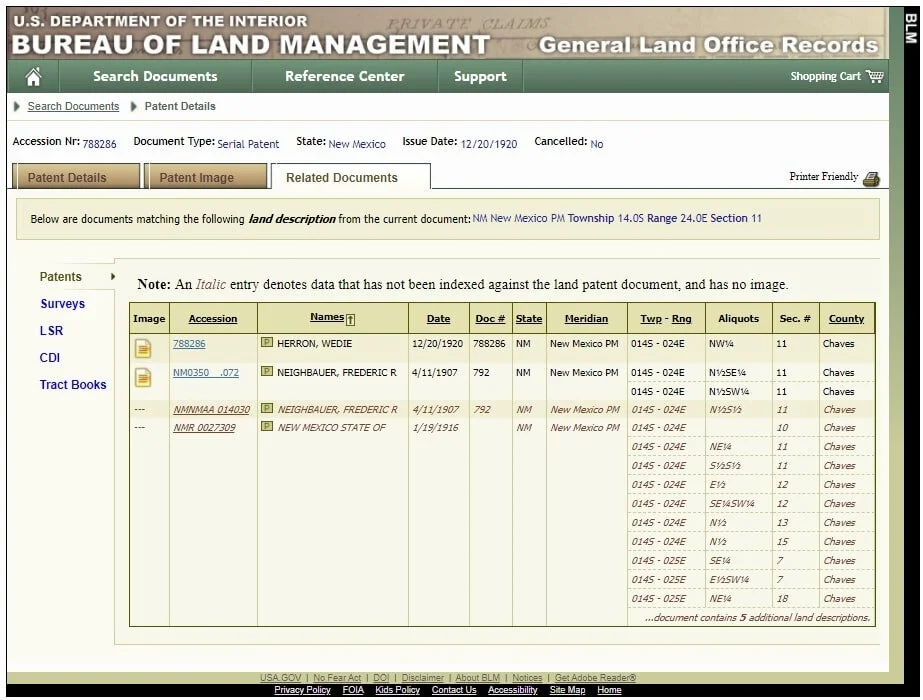This screenshot has width=923, height=700.
Task: Select Patents in the side list
Action: click(61, 277)
